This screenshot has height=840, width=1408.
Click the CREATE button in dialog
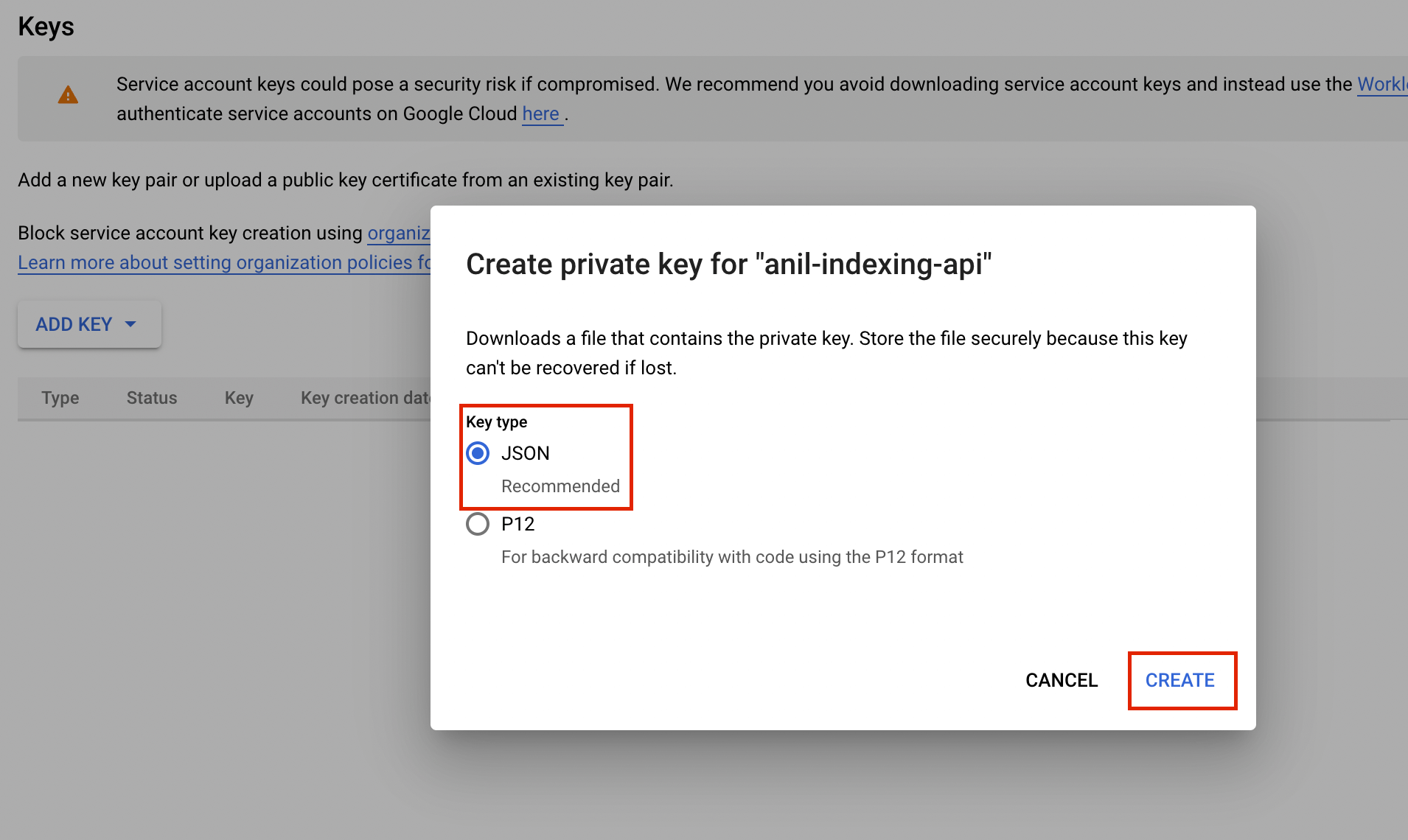(x=1179, y=680)
